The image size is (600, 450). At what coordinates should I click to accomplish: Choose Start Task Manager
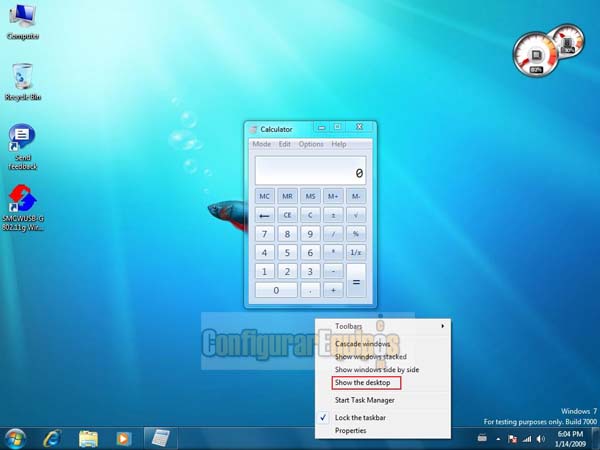click(383, 400)
